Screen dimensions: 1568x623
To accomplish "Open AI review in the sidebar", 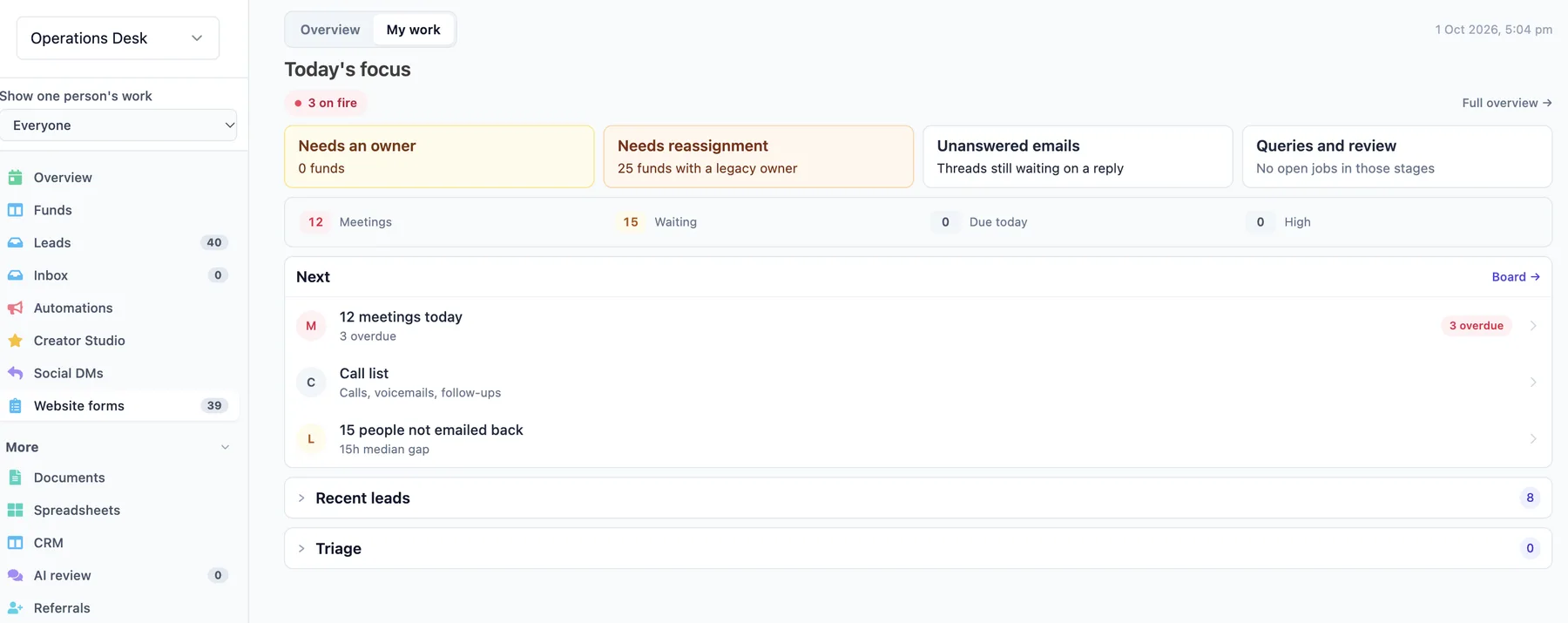I will [118, 576].
